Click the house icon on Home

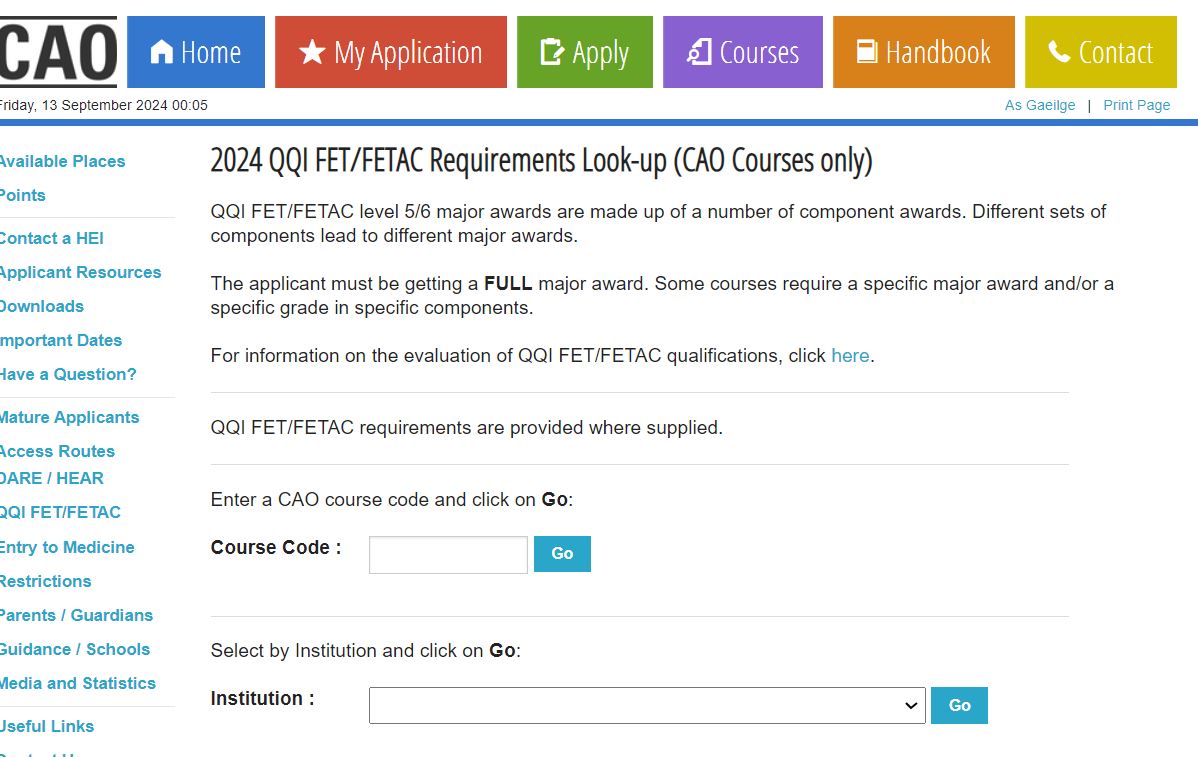pos(161,52)
